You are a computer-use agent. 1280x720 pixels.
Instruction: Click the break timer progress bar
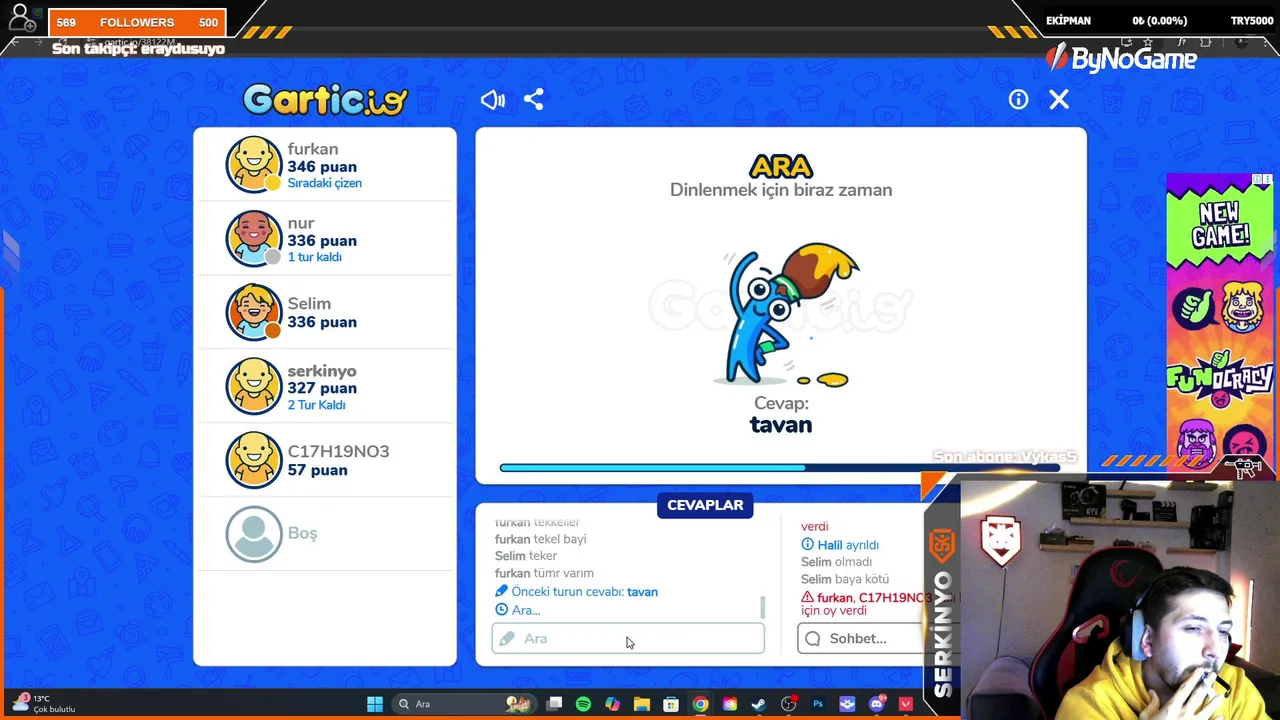pos(780,467)
